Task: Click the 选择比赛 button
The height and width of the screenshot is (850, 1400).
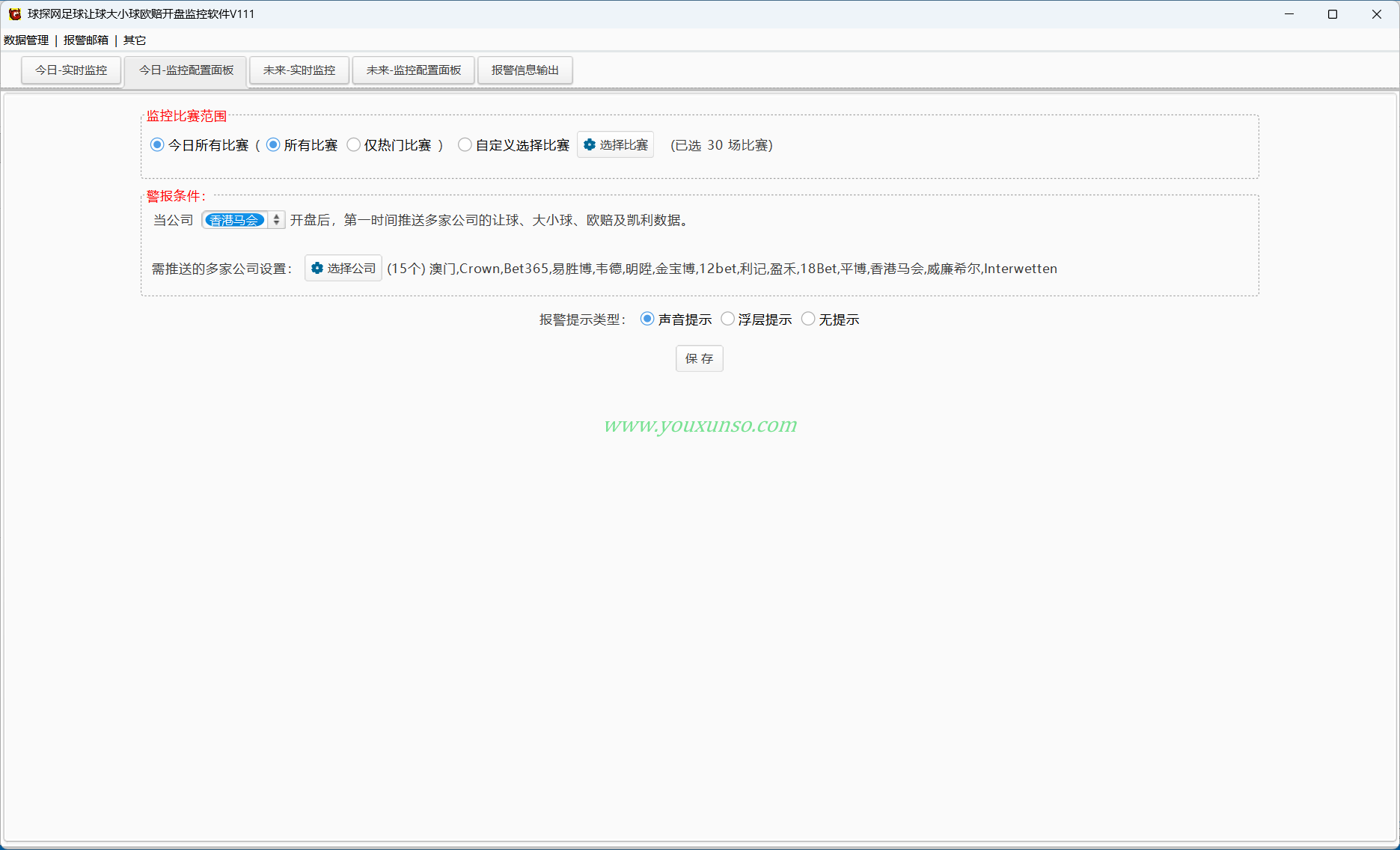Action: coord(615,145)
